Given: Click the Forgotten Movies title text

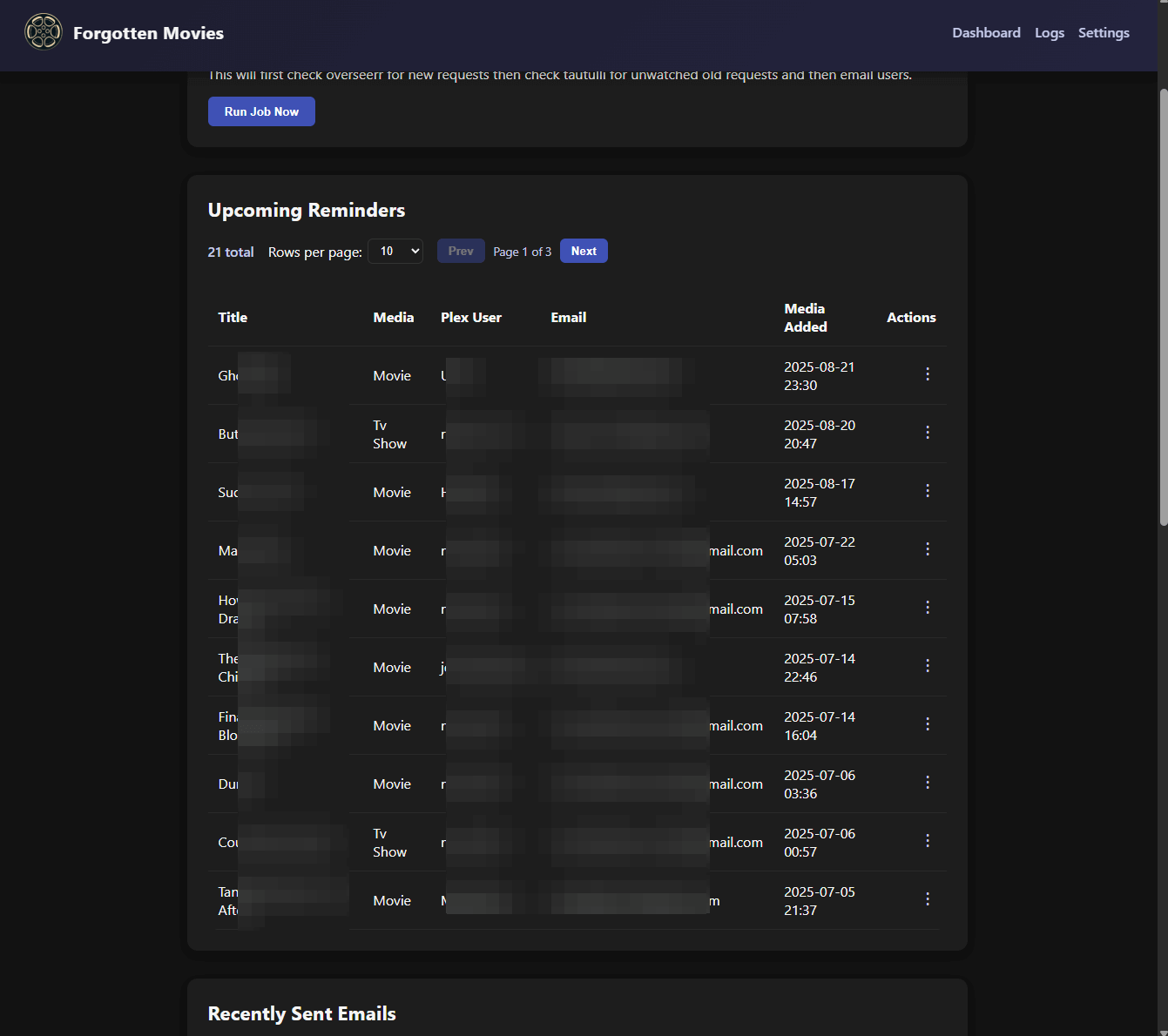Looking at the screenshot, I should tap(148, 33).
